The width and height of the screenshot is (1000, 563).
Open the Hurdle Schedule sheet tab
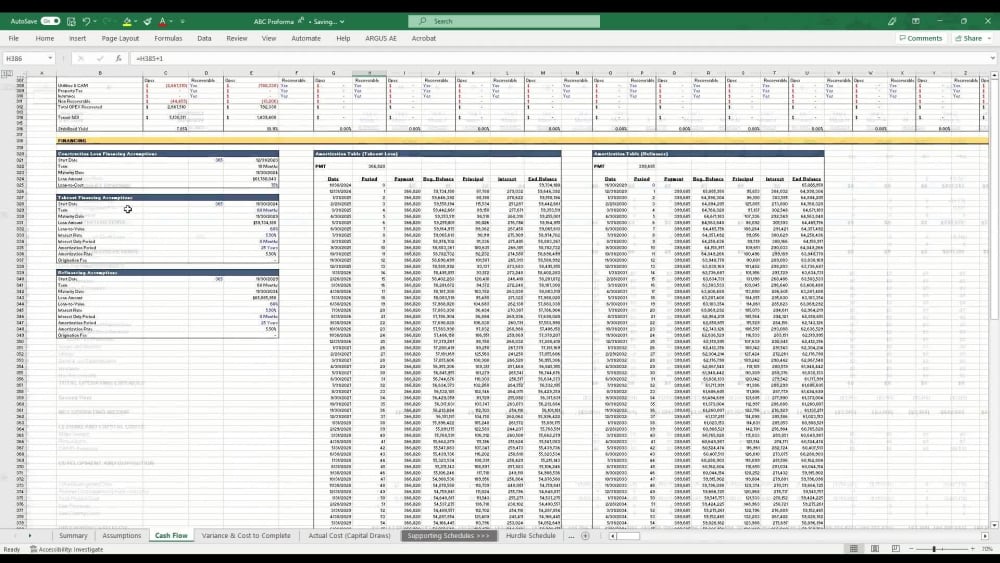pos(531,536)
